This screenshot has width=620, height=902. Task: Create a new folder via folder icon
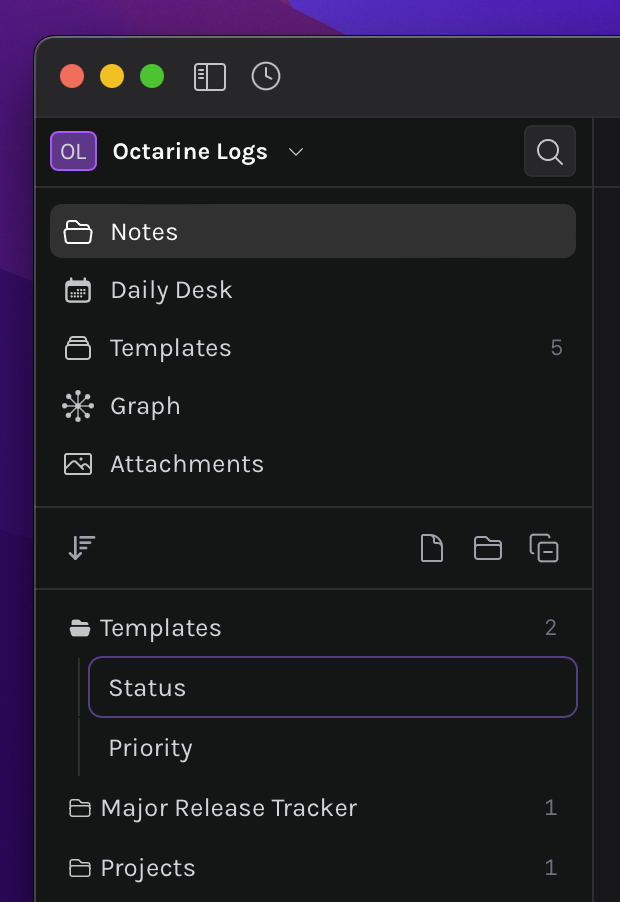[488, 548]
